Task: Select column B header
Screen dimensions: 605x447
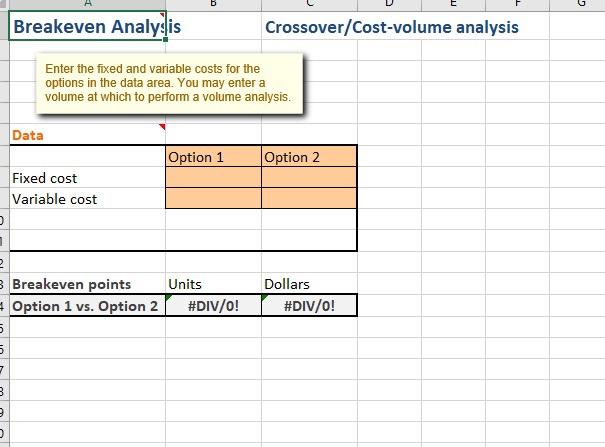Action: click(213, 5)
